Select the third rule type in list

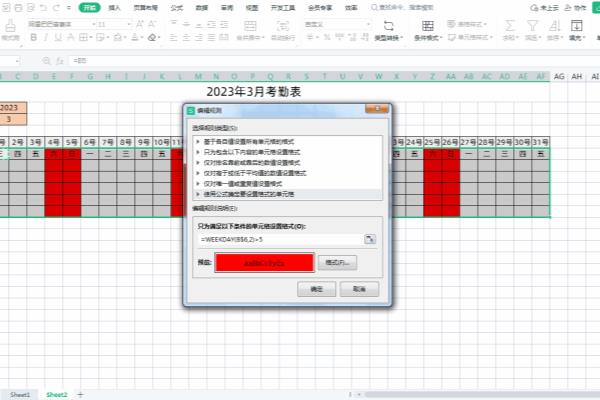pos(287,163)
